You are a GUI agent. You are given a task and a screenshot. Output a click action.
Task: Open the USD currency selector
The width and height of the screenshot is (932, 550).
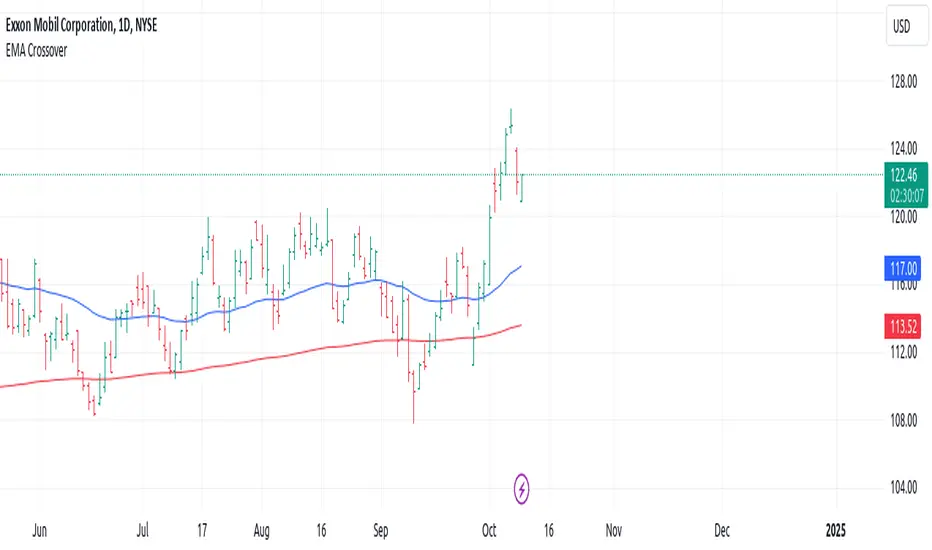coord(906,26)
